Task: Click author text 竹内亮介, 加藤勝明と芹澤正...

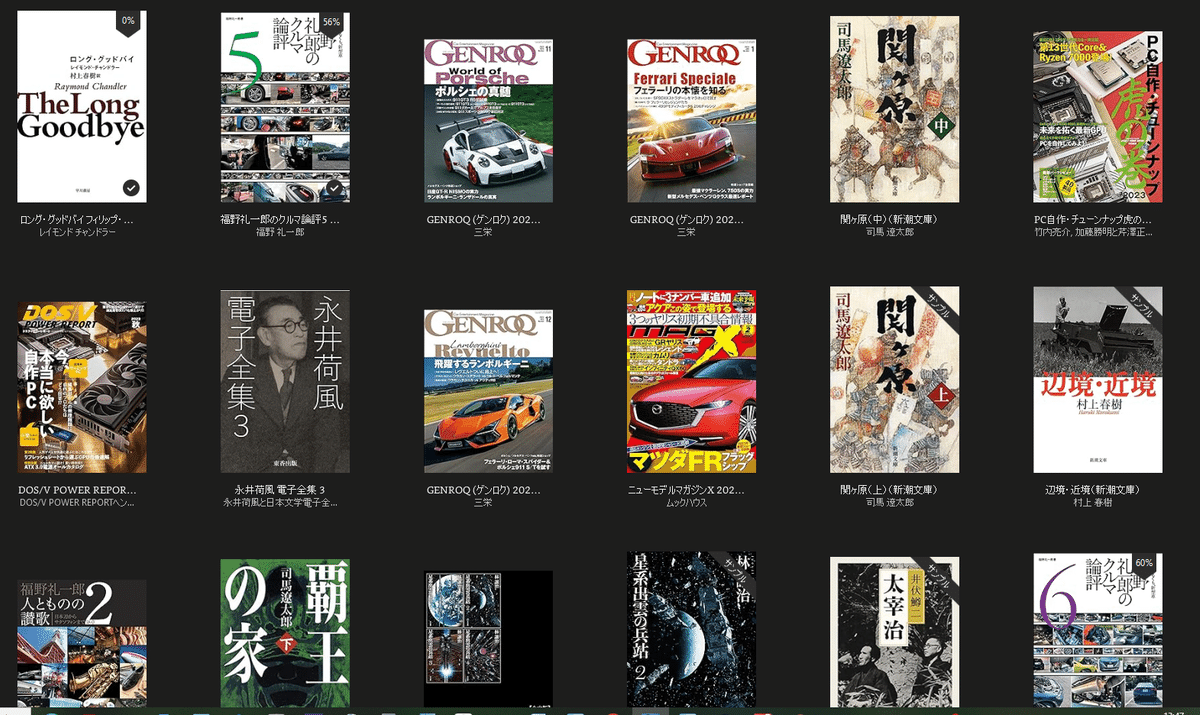Action: click(x=1093, y=232)
